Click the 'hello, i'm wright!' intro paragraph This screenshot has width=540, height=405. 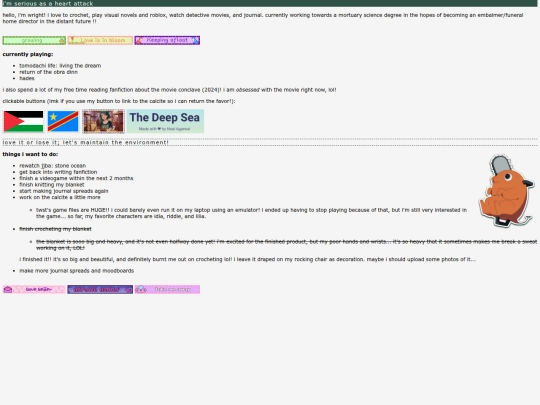[263, 18]
